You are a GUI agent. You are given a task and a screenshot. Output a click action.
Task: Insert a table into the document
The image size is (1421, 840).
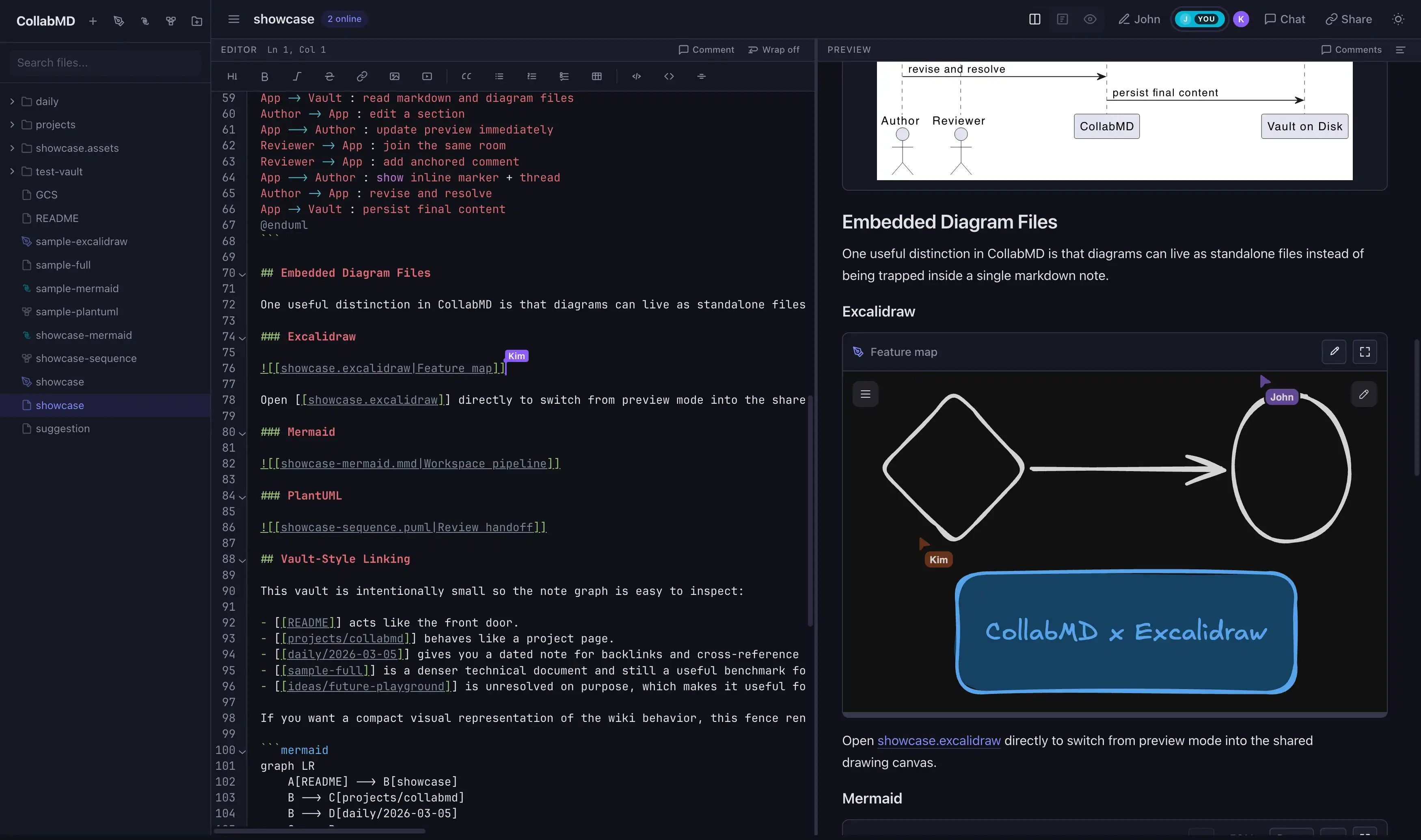click(597, 76)
